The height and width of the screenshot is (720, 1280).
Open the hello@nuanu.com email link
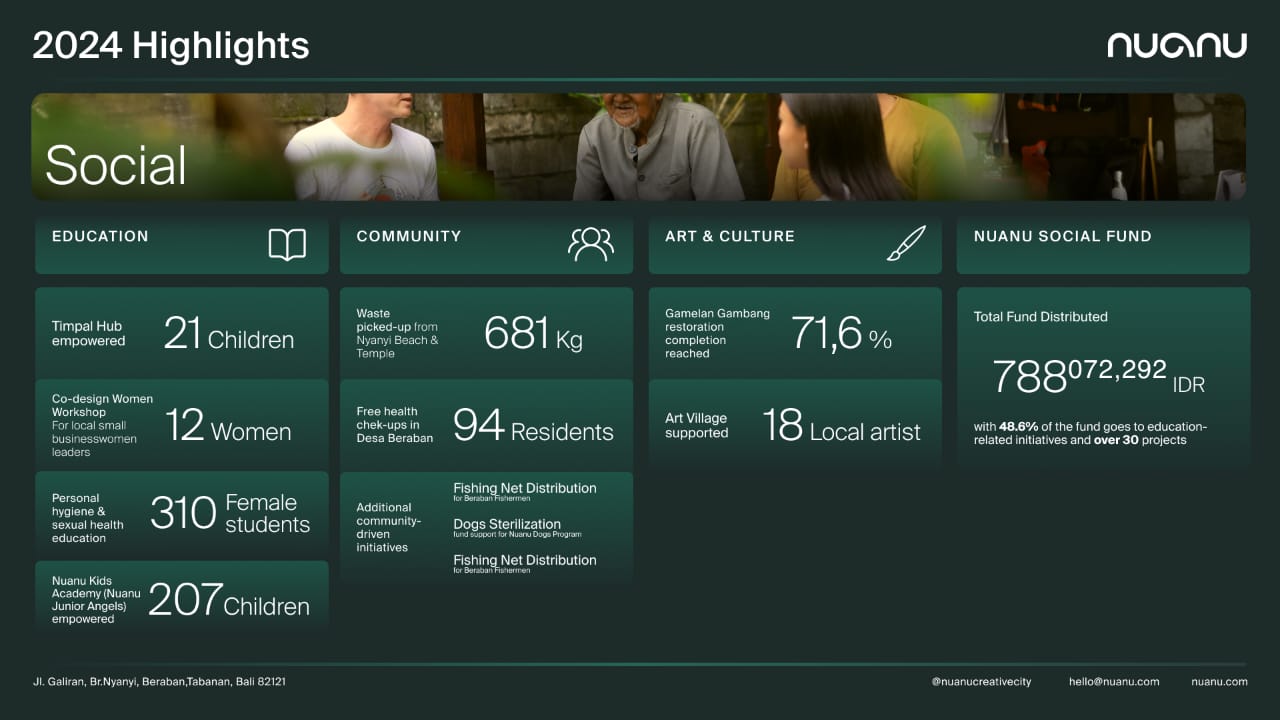pos(1113,682)
